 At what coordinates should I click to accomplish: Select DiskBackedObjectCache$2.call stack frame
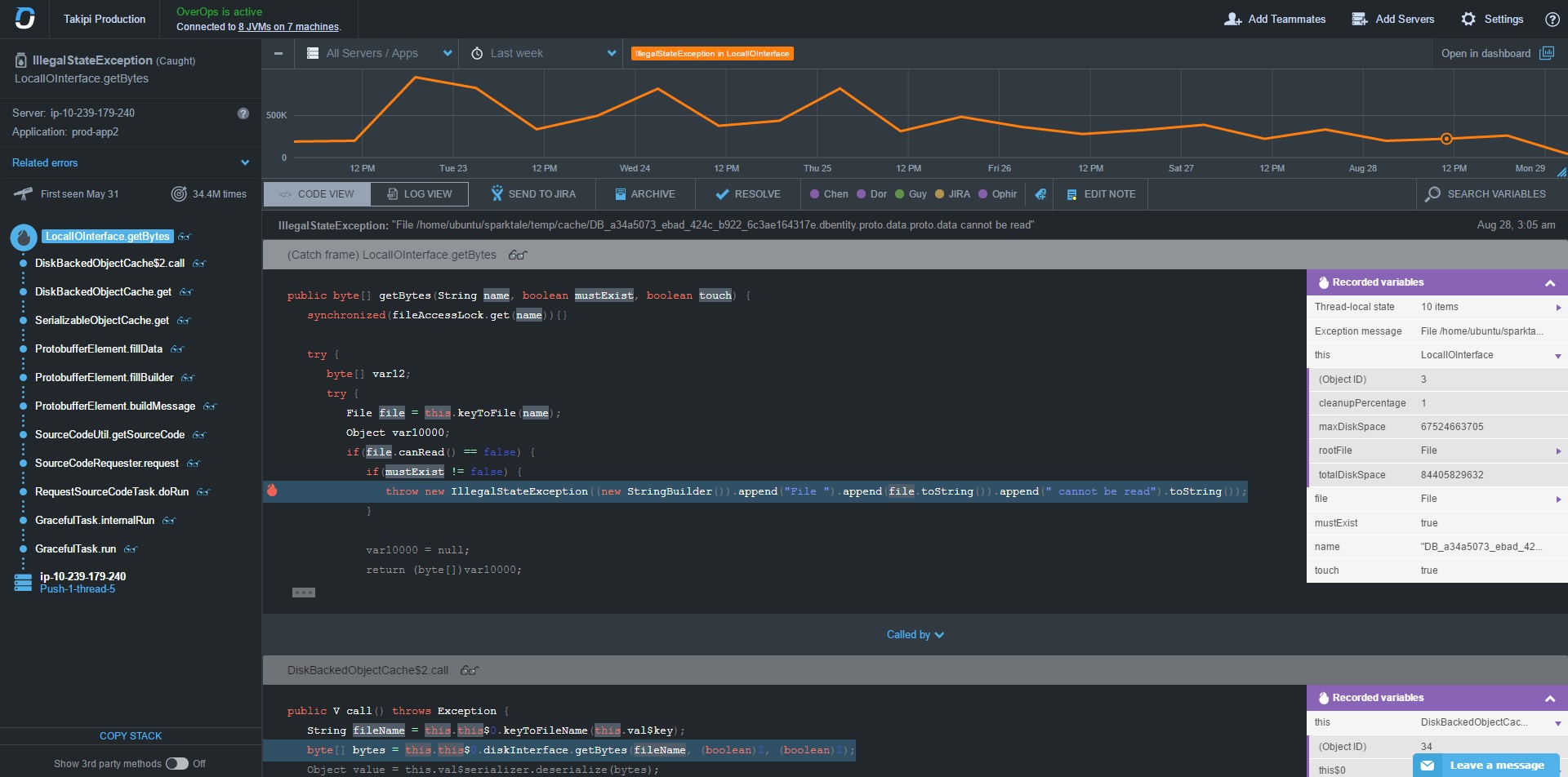point(109,264)
